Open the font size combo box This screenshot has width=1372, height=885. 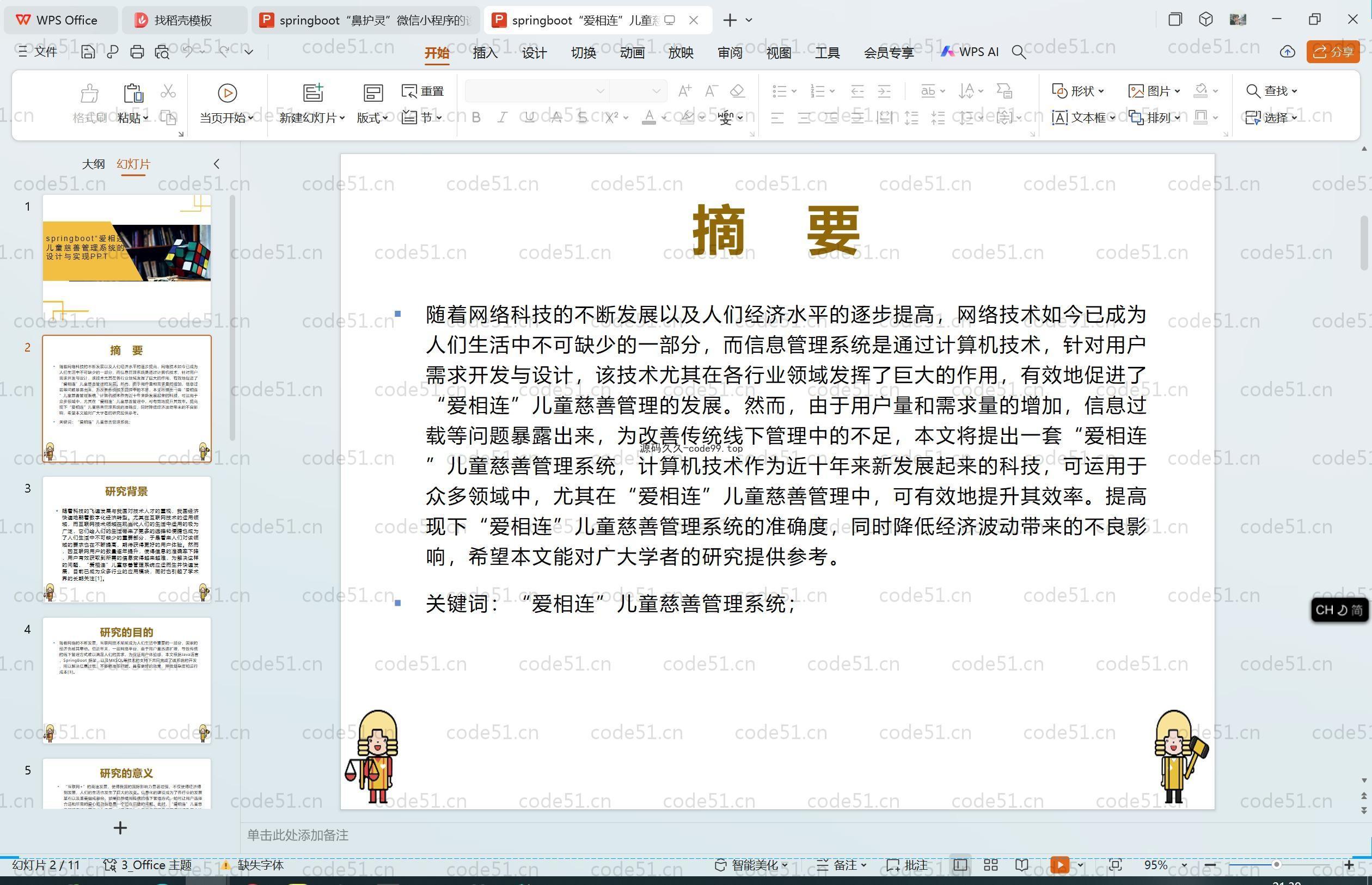(x=638, y=91)
